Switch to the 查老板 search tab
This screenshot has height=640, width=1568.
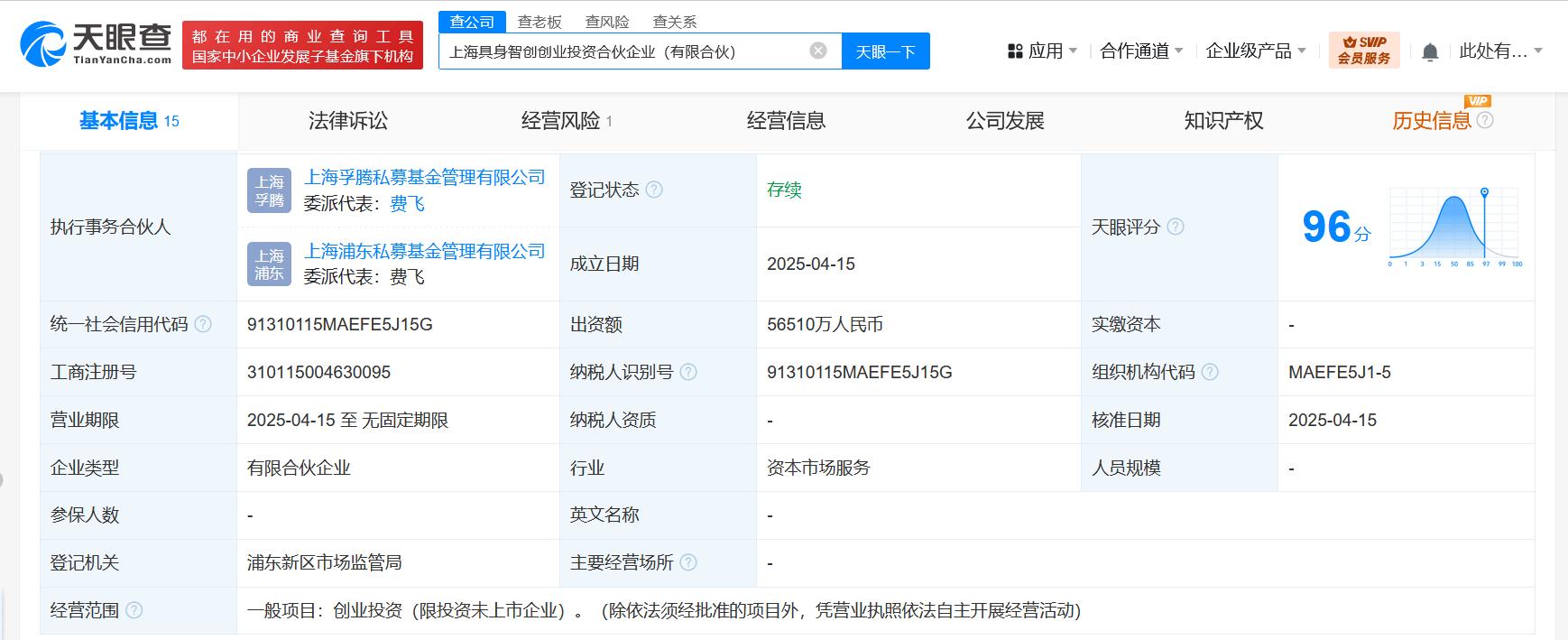pyautogui.click(x=540, y=22)
